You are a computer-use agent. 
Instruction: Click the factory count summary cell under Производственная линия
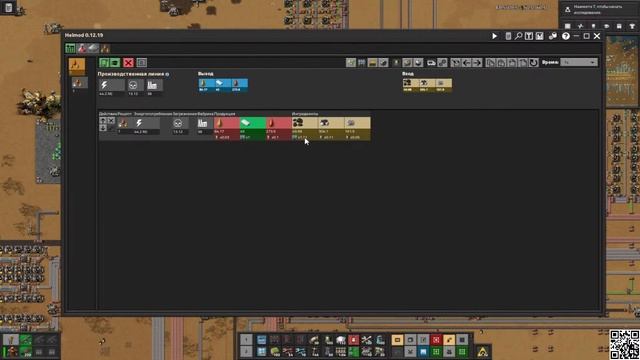tap(154, 87)
